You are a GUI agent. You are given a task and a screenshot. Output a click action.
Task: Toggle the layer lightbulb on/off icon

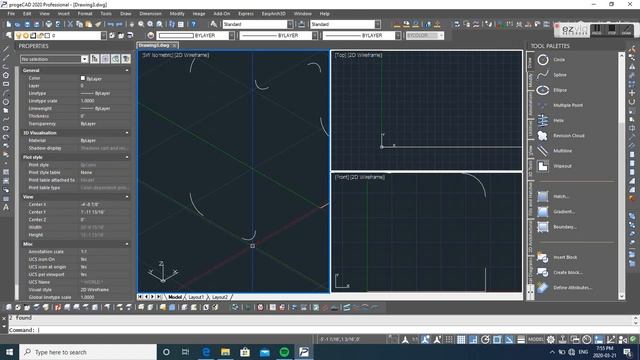[18, 36]
